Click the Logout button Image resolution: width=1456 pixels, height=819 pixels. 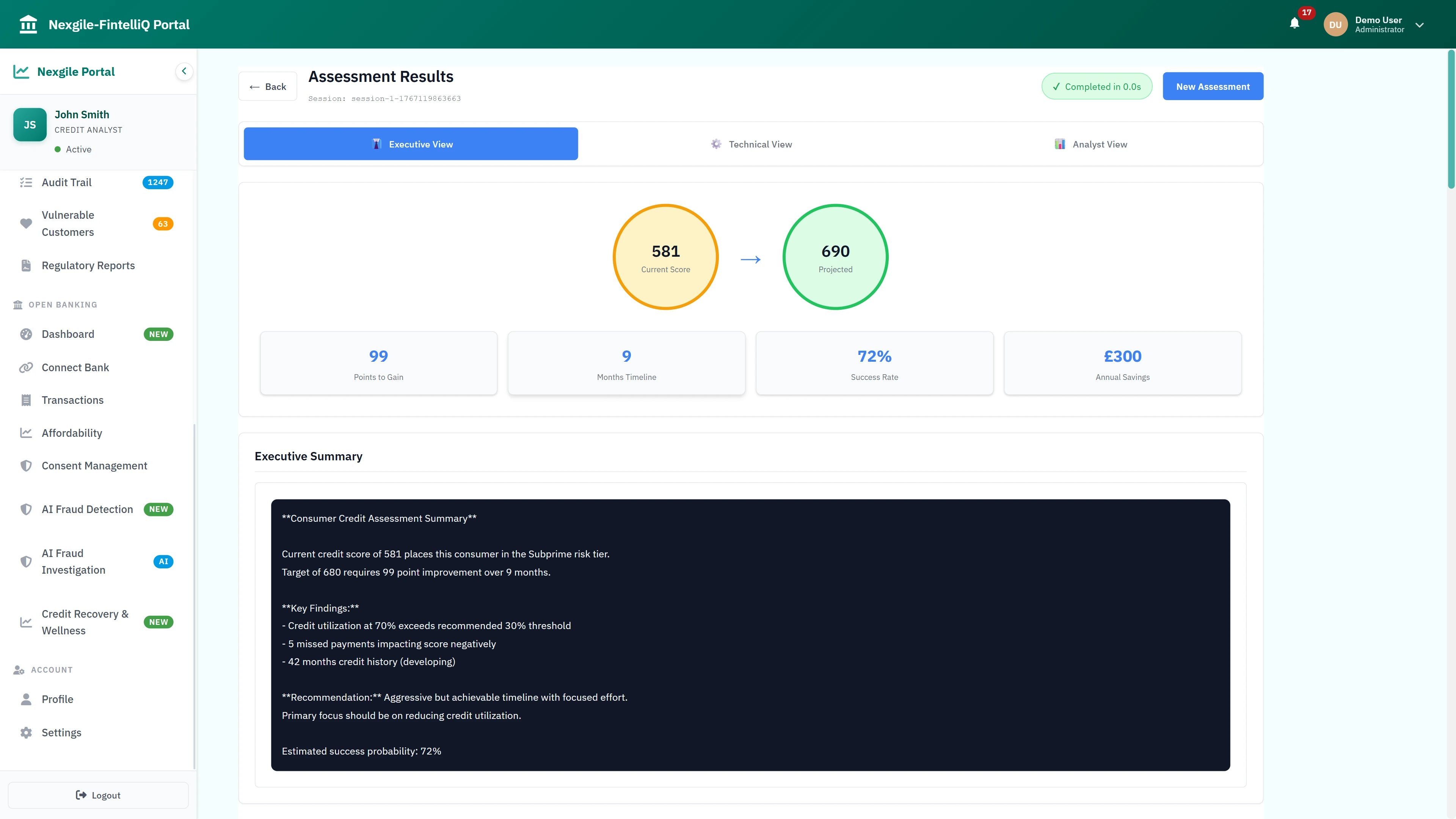98,795
